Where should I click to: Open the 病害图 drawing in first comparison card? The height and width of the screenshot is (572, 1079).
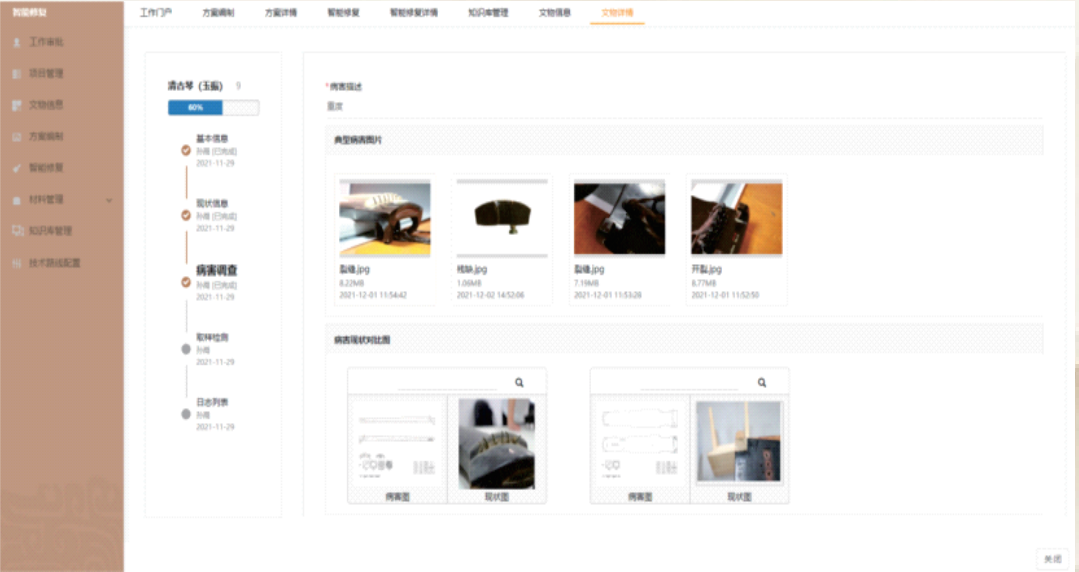[397, 444]
